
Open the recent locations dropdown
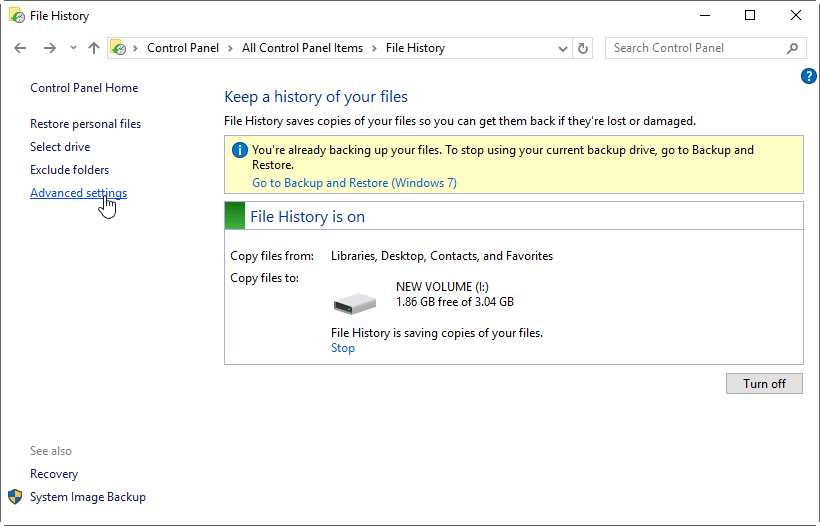73,48
